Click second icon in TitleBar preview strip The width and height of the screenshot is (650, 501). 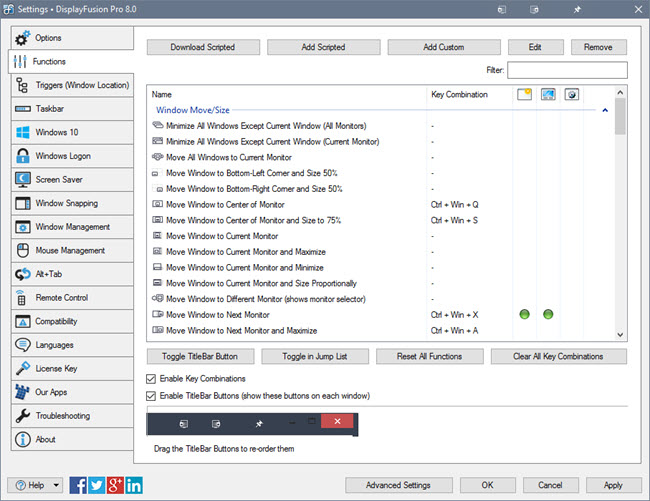click(x=216, y=424)
